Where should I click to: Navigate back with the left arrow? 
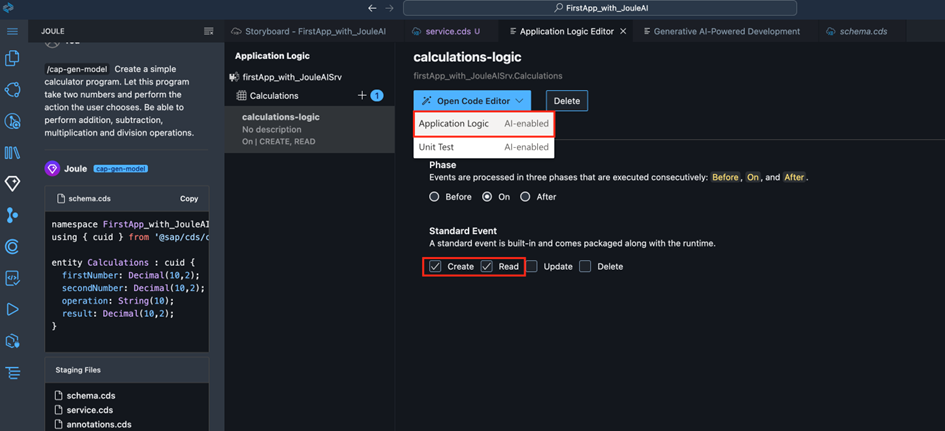pos(372,8)
